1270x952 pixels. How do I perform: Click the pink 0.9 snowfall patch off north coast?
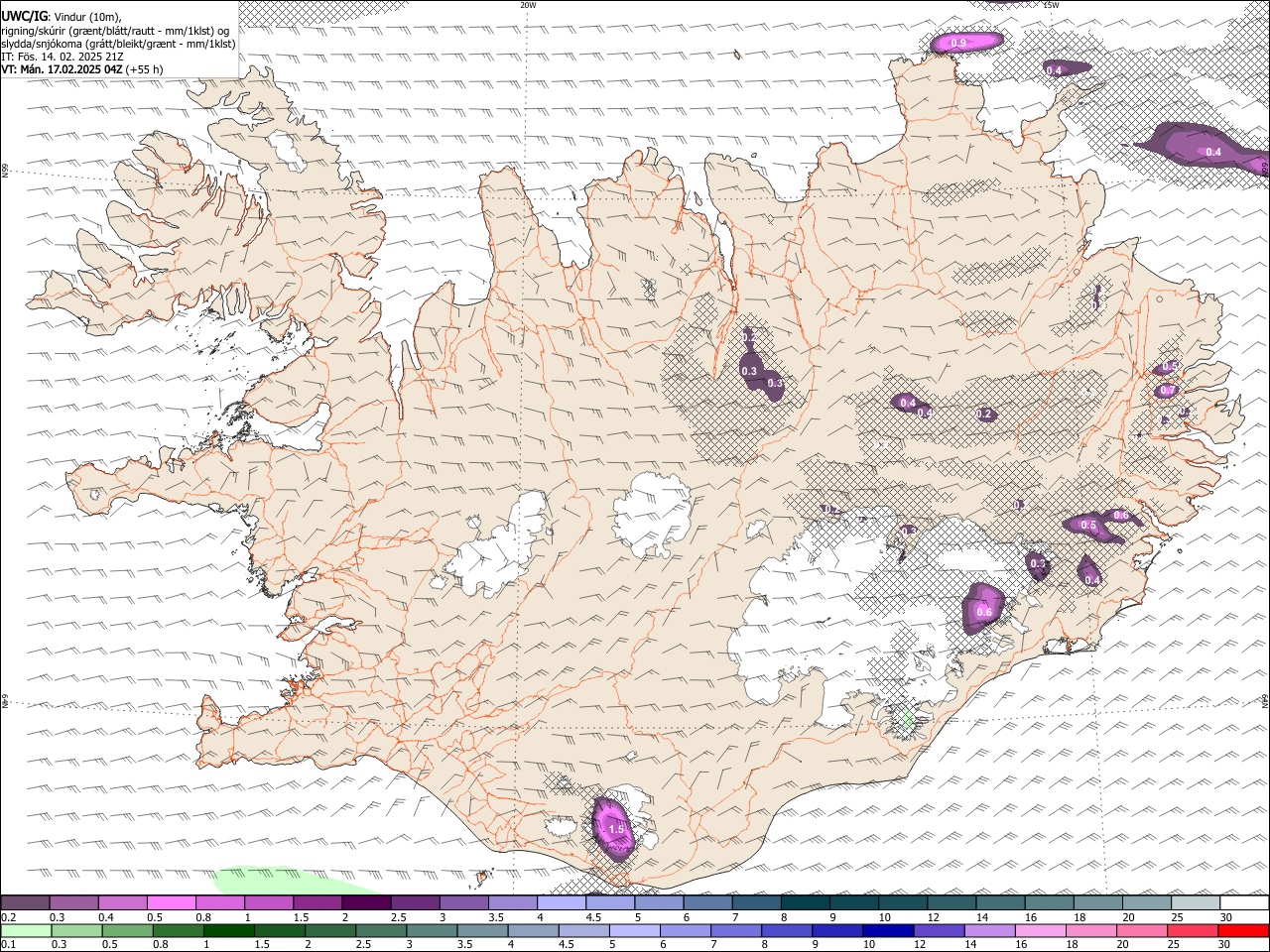967,42
